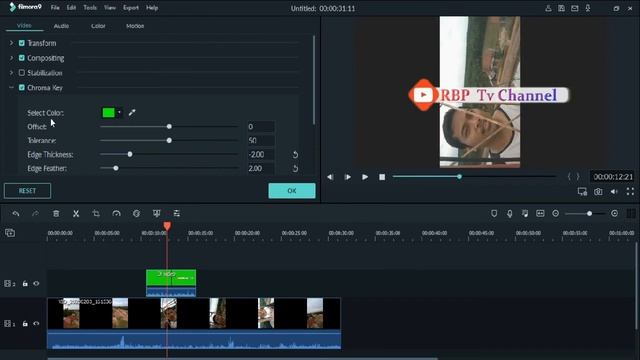
Task: Zoom in the timeline with plus icon
Action: coord(614,213)
